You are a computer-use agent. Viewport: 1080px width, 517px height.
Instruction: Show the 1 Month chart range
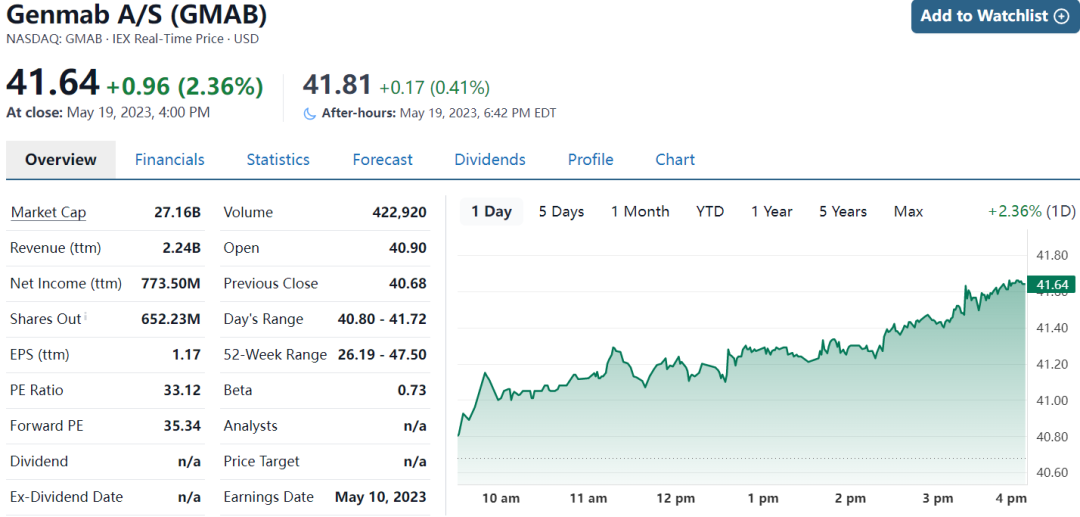(x=640, y=212)
